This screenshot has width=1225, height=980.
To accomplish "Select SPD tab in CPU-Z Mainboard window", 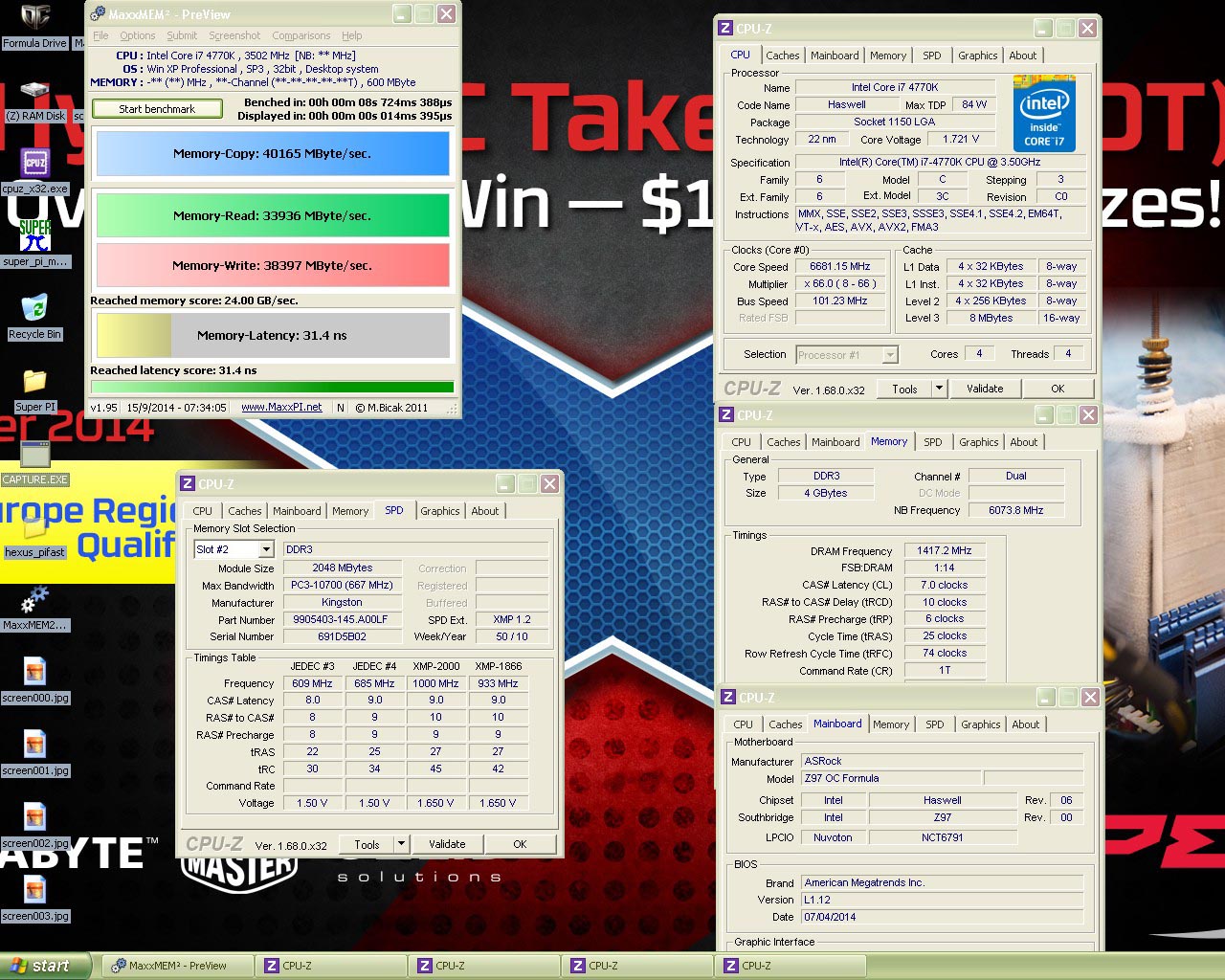I will [x=935, y=724].
